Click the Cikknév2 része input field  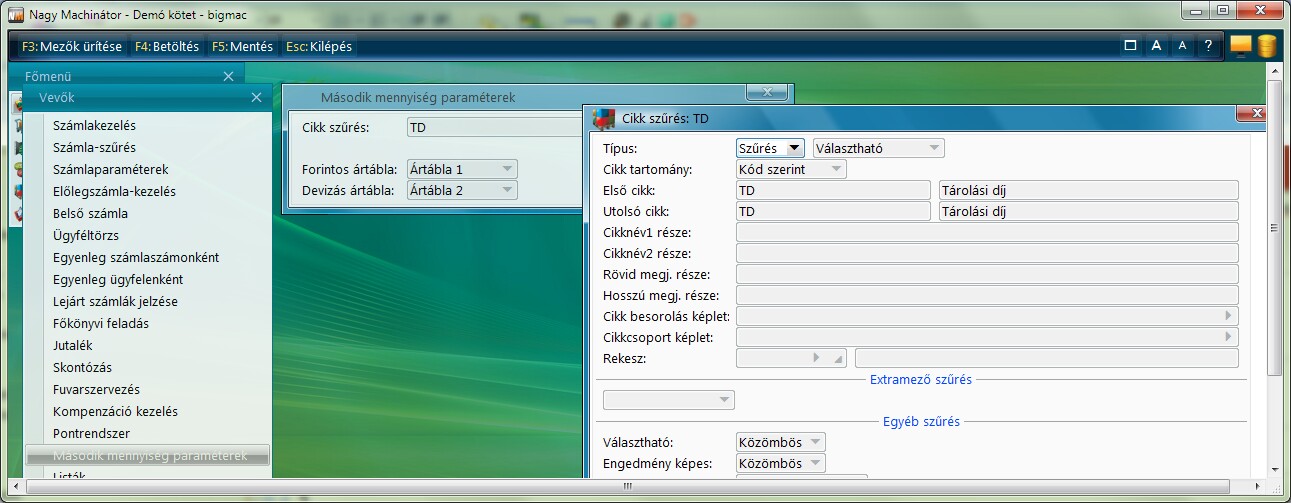click(987, 253)
